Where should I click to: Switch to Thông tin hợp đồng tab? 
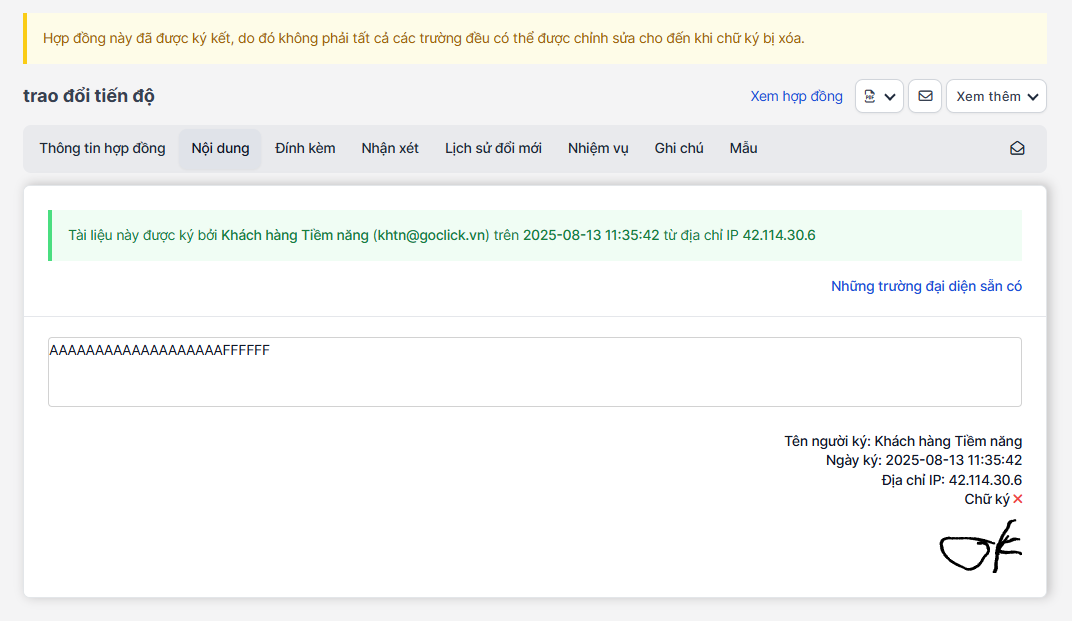[102, 148]
